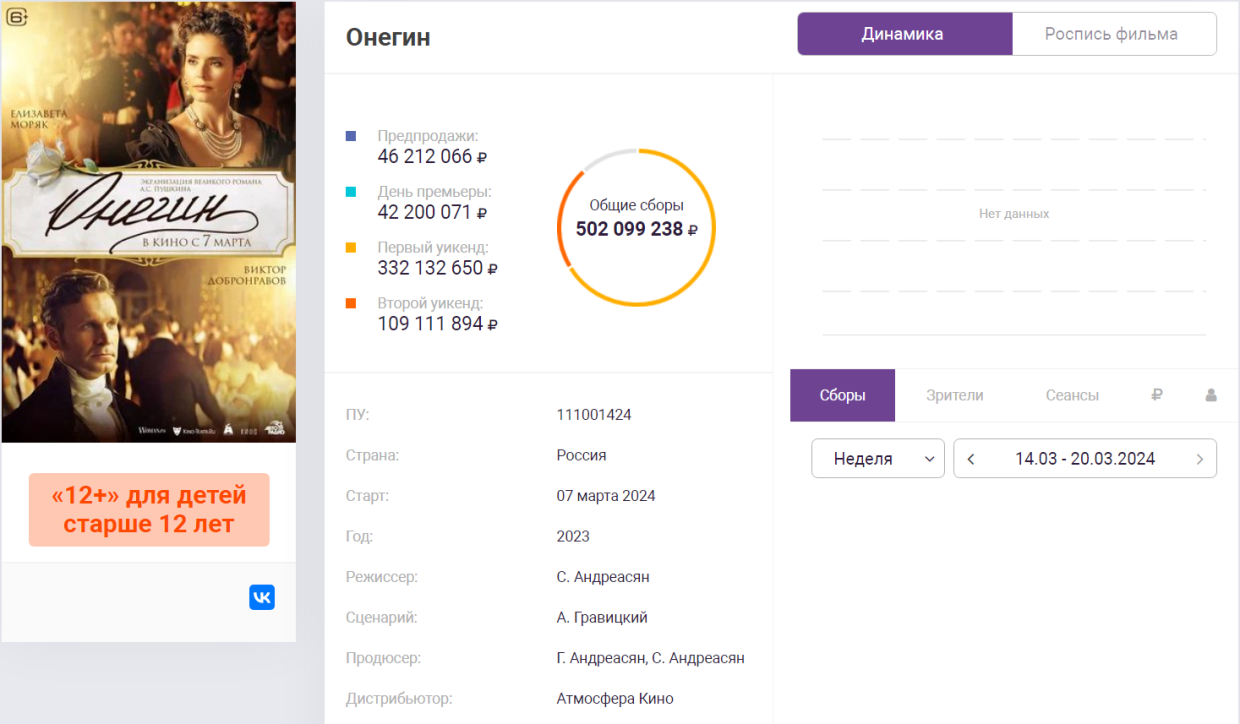Image resolution: width=1240 pixels, height=724 pixels.
Task: Click the Год field label
Action: pos(359,536)
